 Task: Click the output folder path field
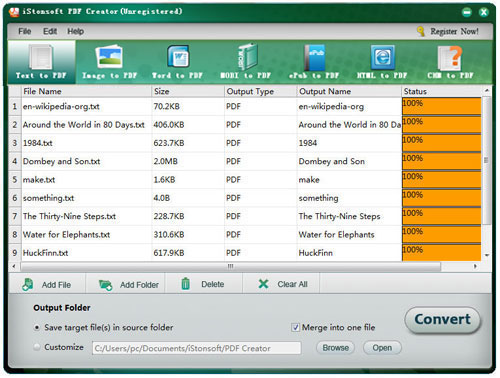pyautogui.click(x=197, y=348)
